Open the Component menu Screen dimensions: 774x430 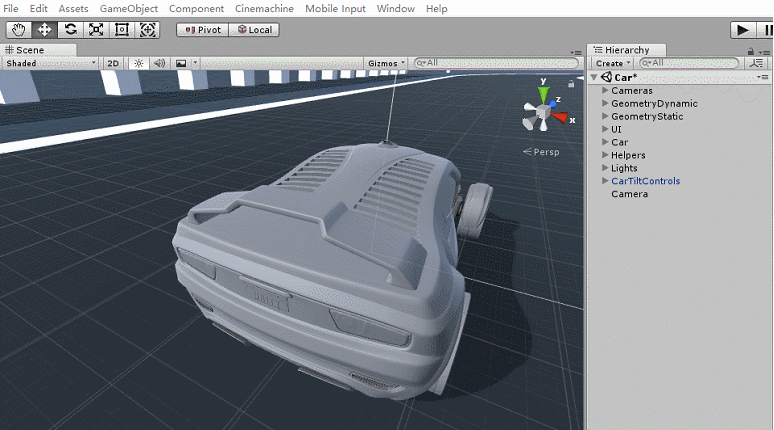click(196, 8)
